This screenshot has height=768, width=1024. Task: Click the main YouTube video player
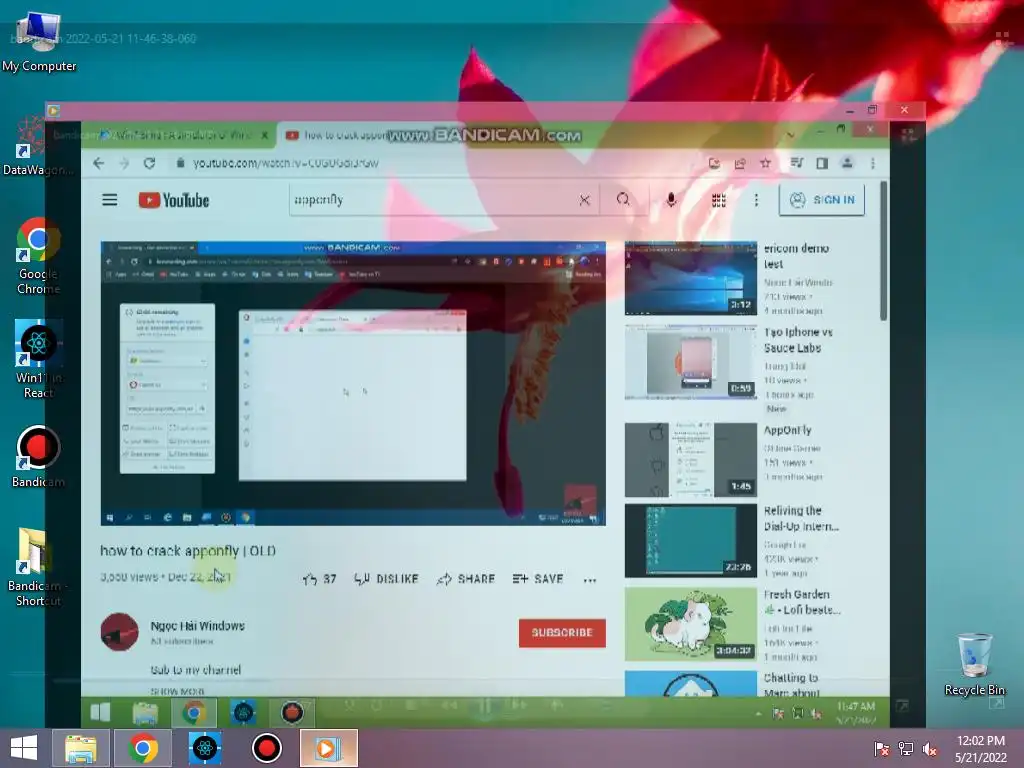point(353,383)
